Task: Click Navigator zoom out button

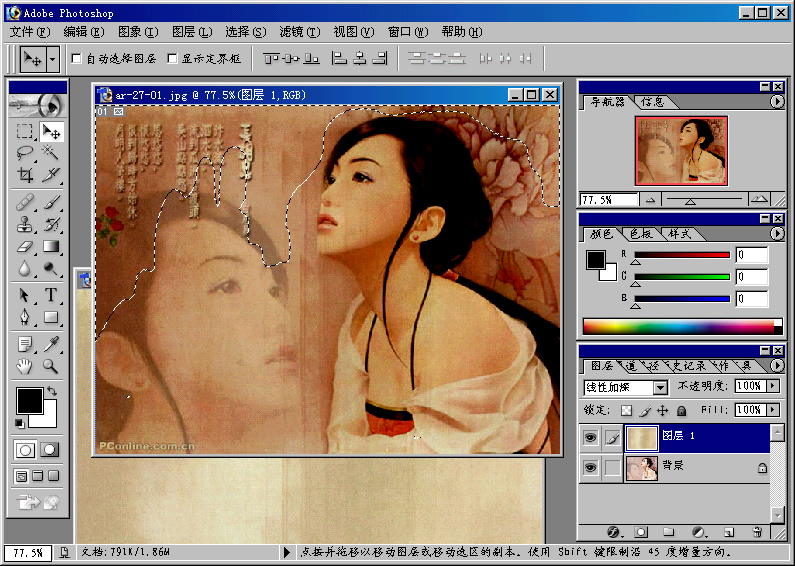Action: coord(651,200)
